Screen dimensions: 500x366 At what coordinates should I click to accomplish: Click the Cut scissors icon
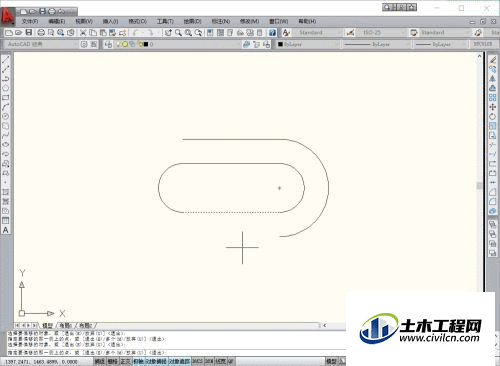click(x=83, y=32)
